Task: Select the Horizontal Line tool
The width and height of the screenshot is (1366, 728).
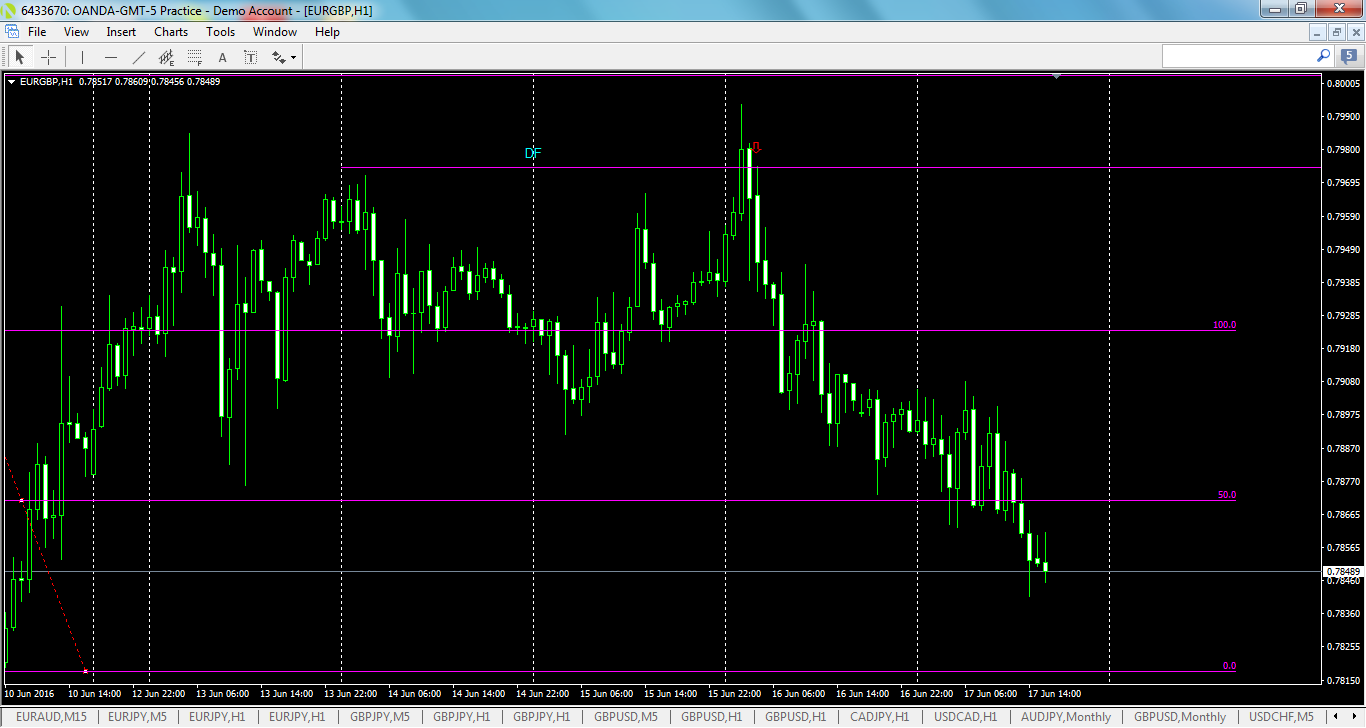Action: [110, 57]
